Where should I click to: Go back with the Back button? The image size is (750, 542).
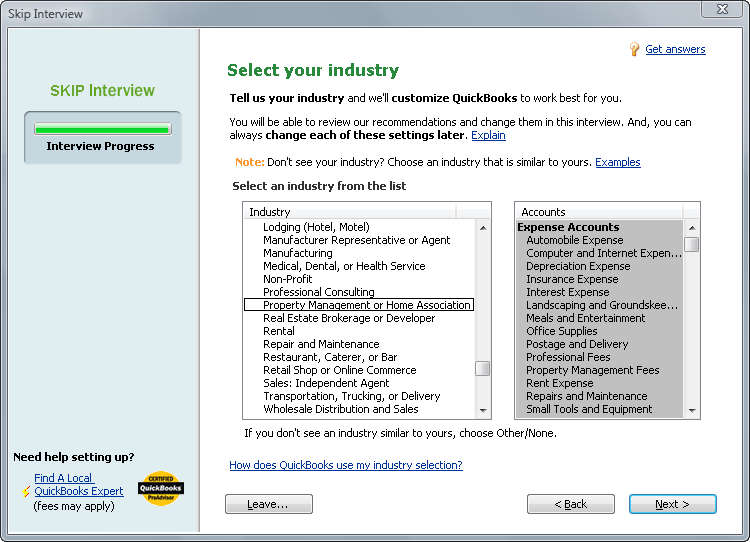point(570,504)
